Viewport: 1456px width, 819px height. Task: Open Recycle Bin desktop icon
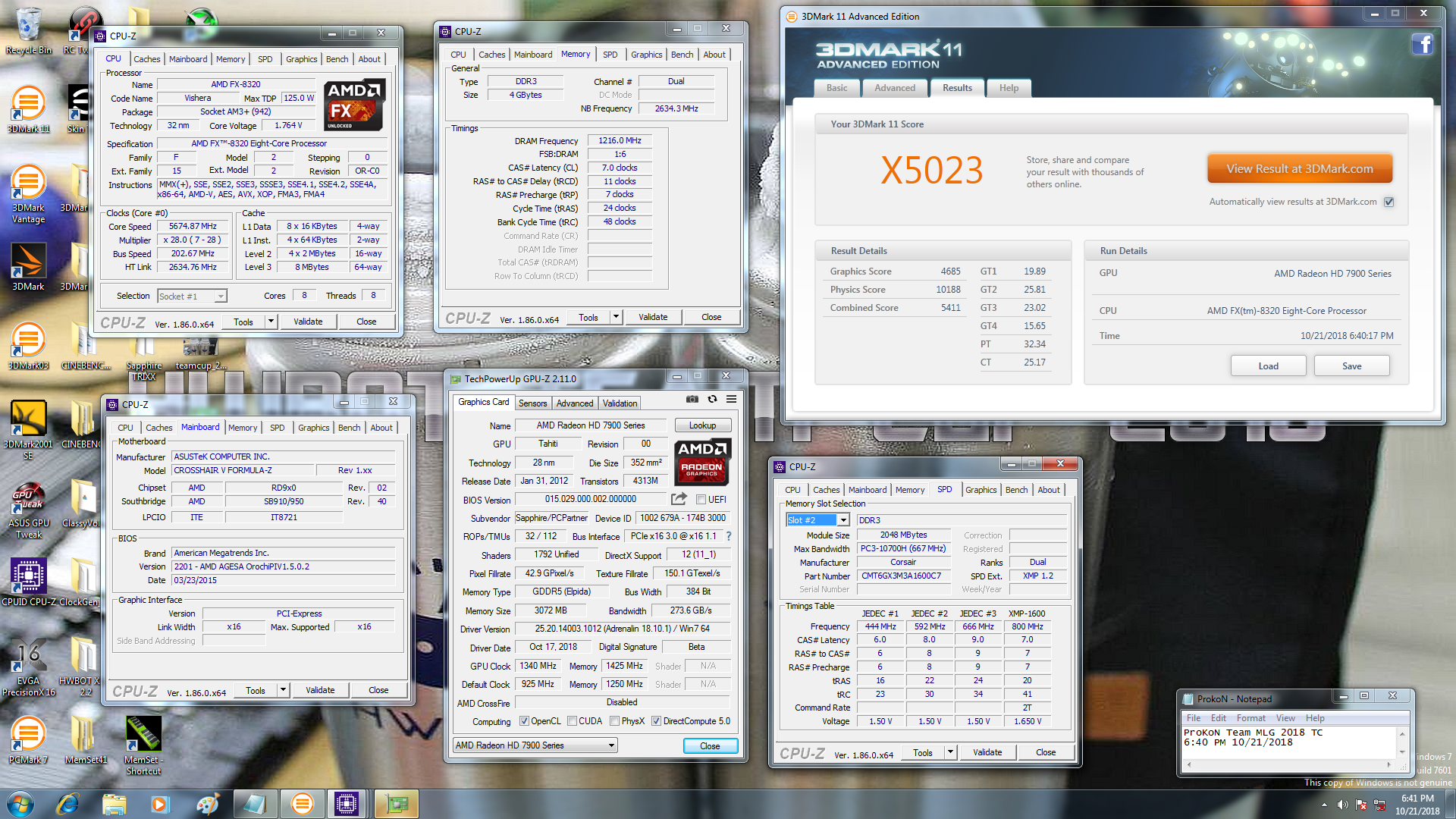pos(28,32)
